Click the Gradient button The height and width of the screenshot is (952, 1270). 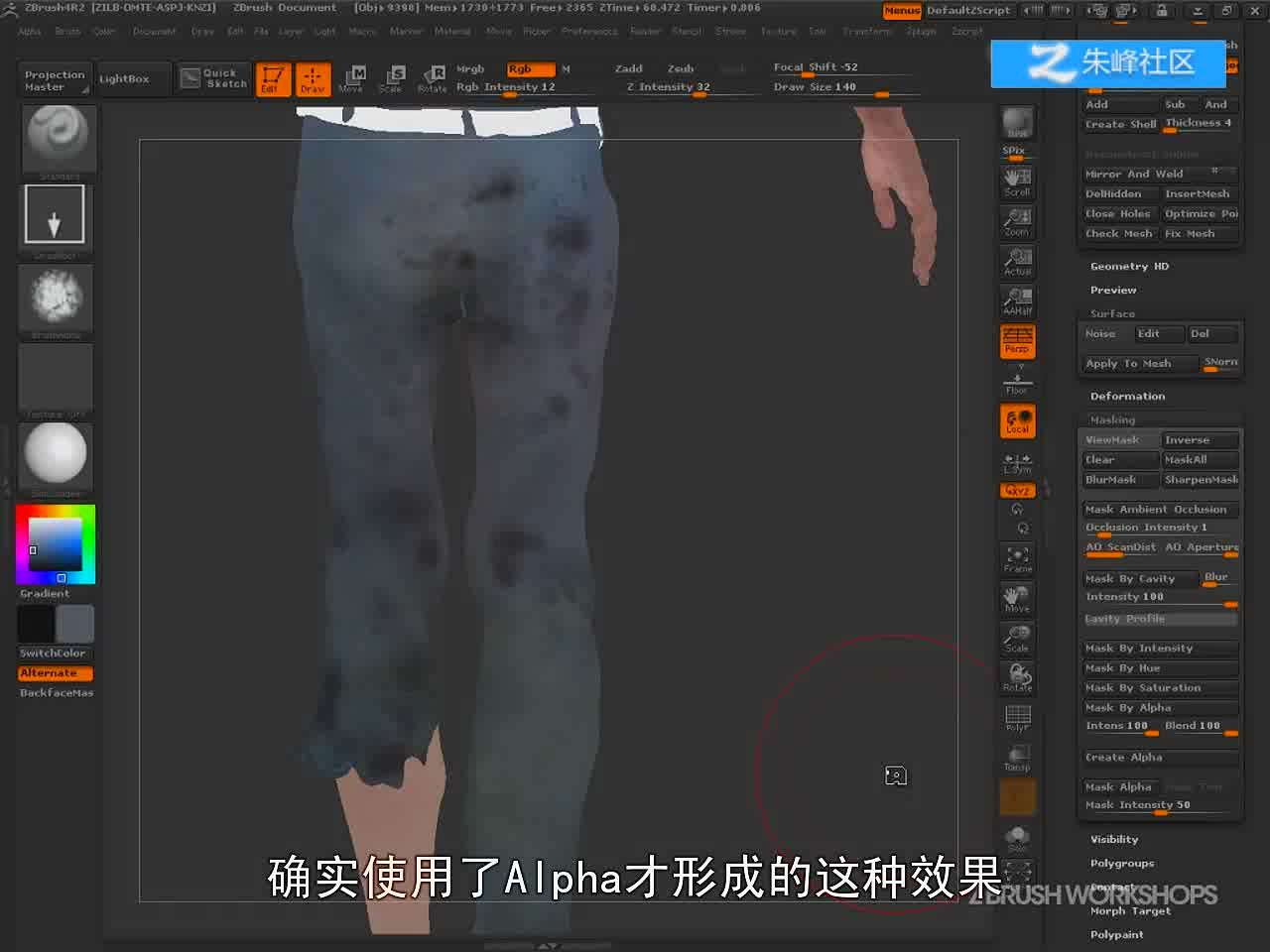[x=45, y=594]
